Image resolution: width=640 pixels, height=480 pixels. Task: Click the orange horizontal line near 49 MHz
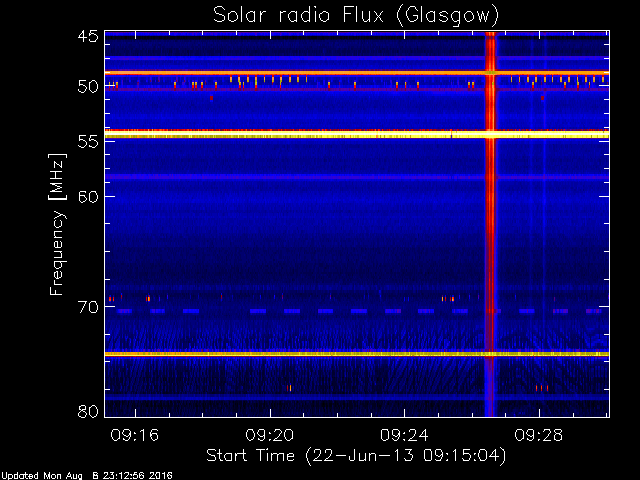(x=357, y=73)
